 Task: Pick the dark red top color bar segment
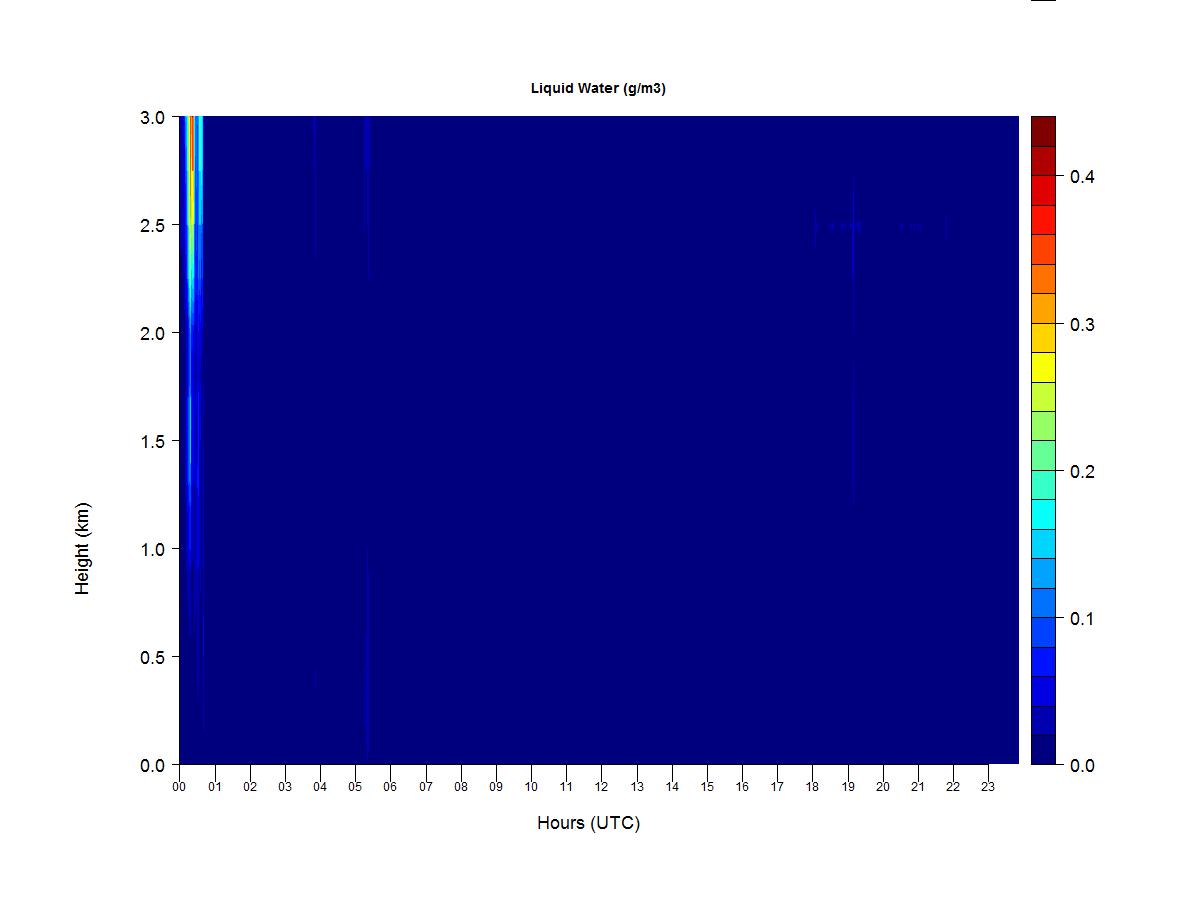tap(1043, 131)
